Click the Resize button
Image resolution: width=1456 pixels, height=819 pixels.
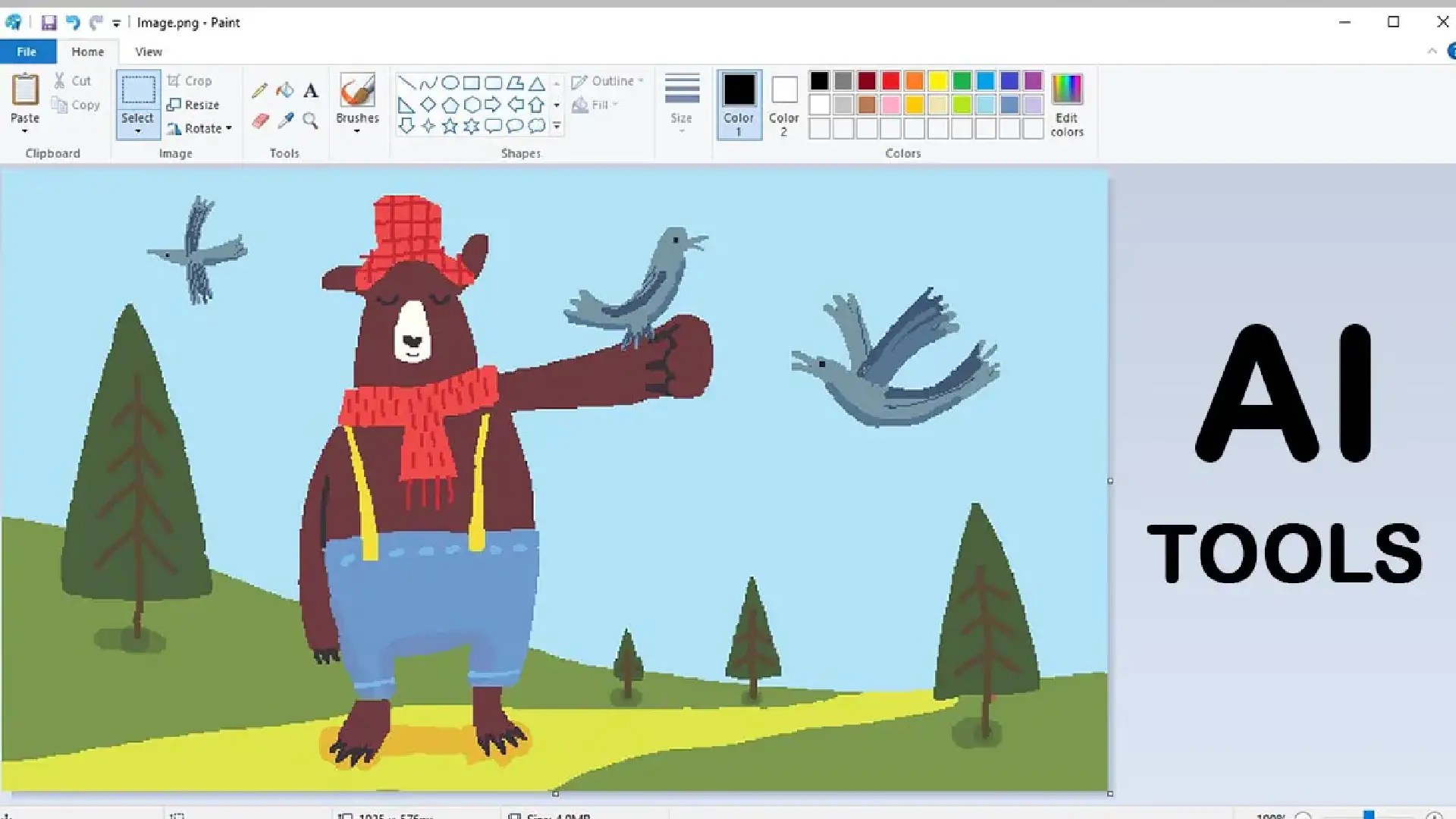tap(194, 105)
